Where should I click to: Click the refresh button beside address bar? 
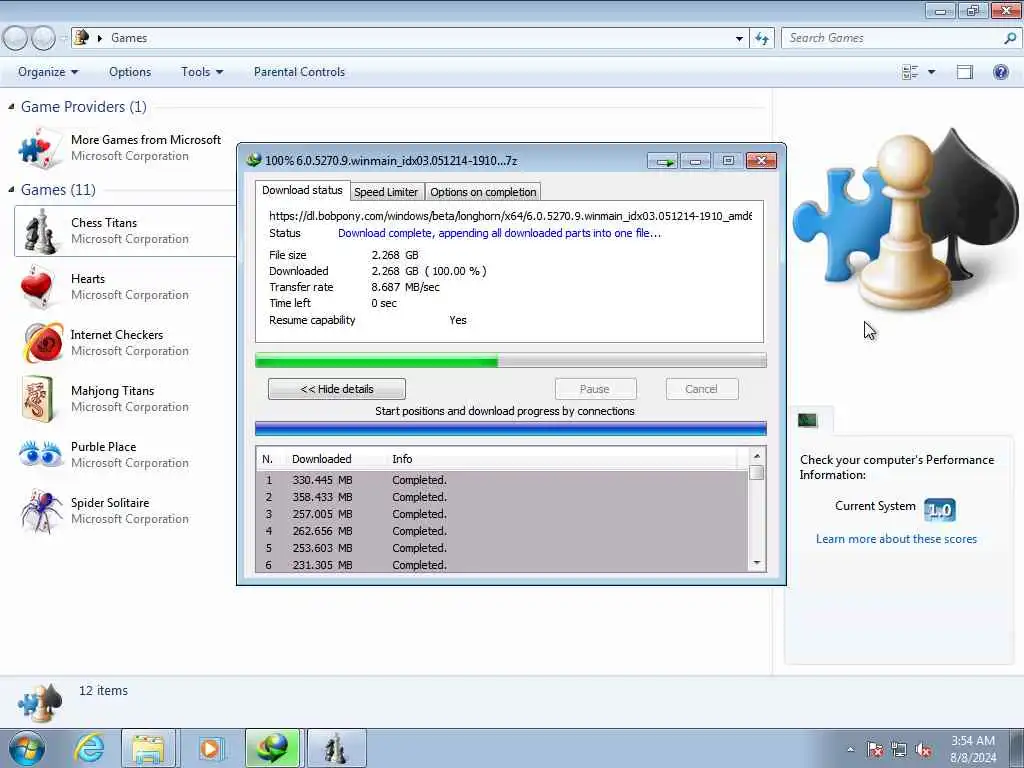[762, 39]
